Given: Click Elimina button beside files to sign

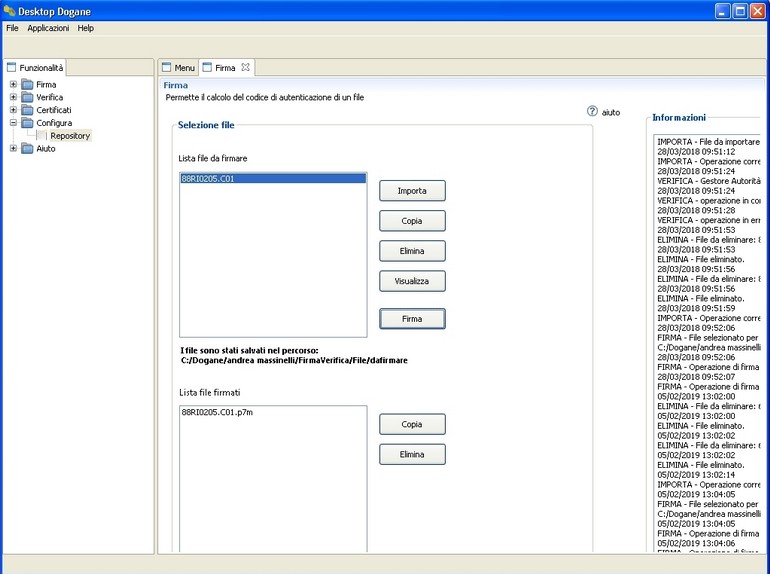Looking at the screenshot, I should [x=412, y=251].
